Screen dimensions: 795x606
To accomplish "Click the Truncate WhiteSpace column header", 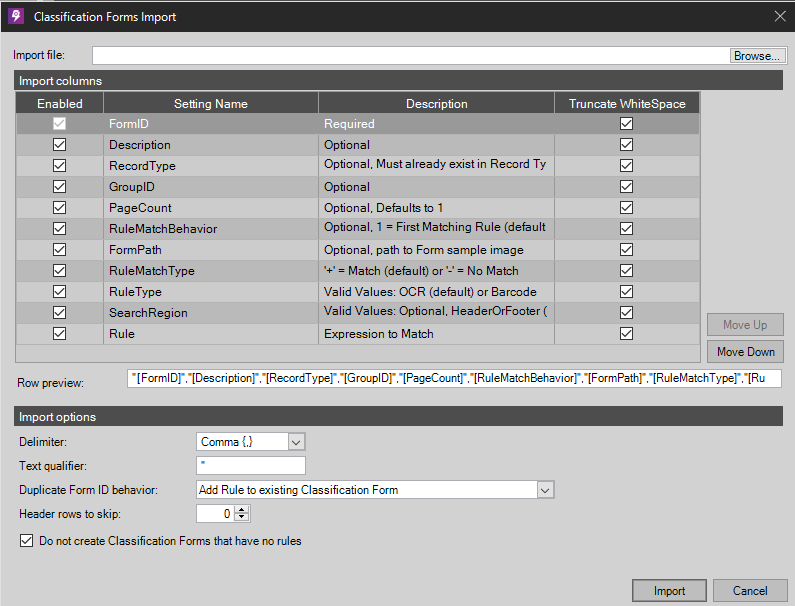I will (627, 103).
